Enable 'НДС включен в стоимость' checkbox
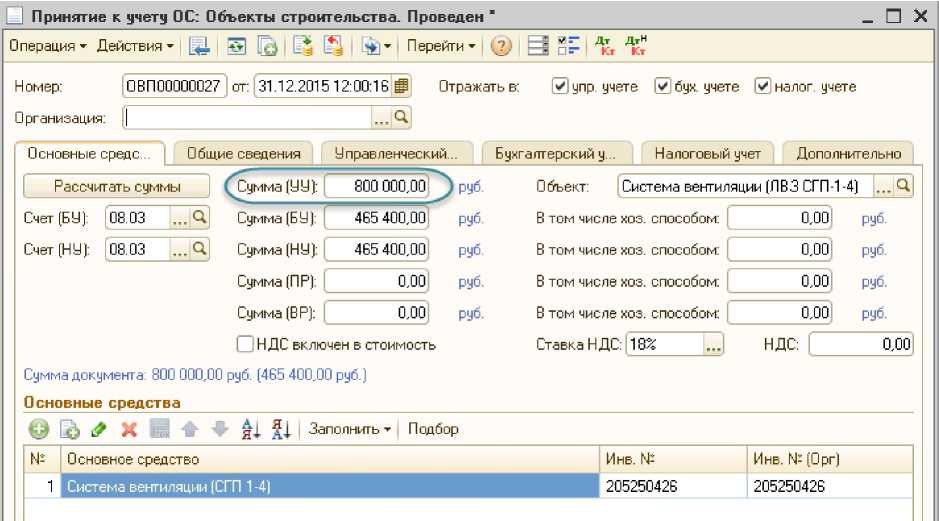 pyautogui.click(x=245, y=345)
